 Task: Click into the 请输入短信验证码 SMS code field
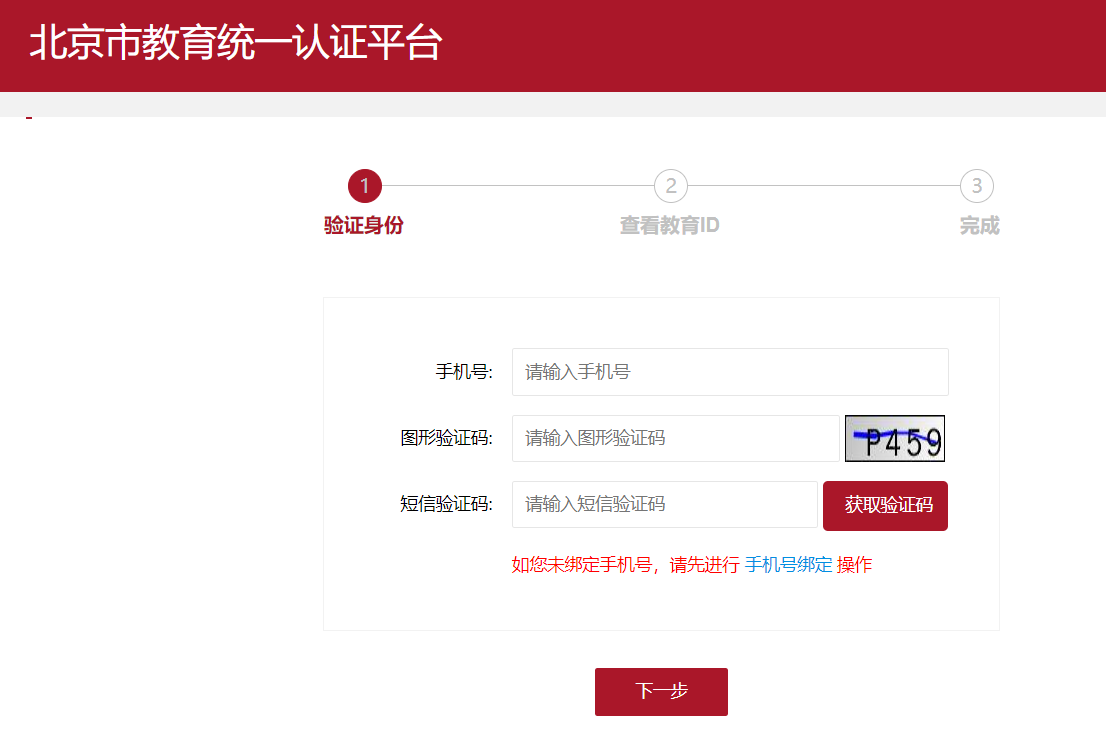point(664,505)
